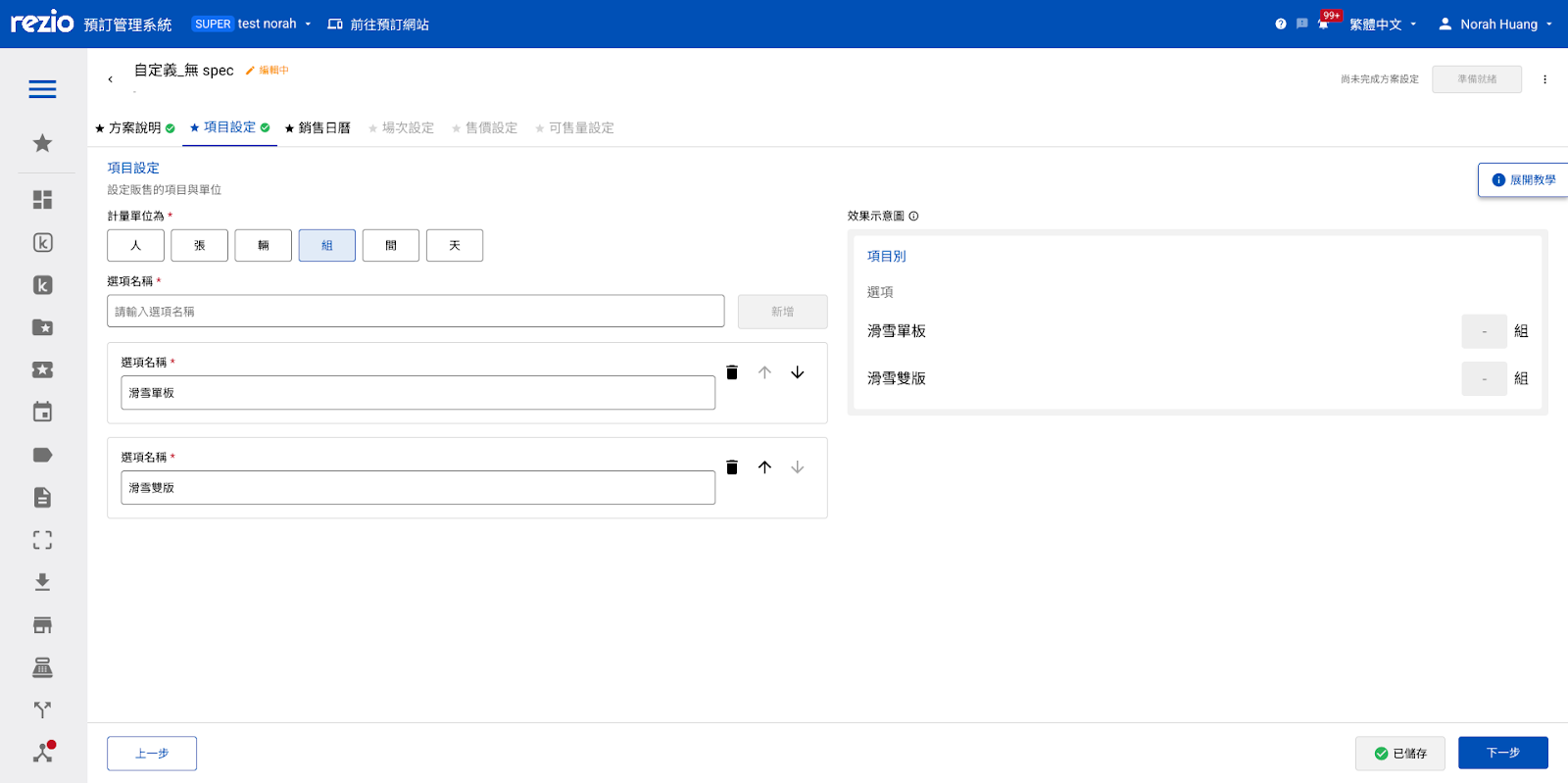Open notifications bell with 99+ badge

coord(1325,22)
